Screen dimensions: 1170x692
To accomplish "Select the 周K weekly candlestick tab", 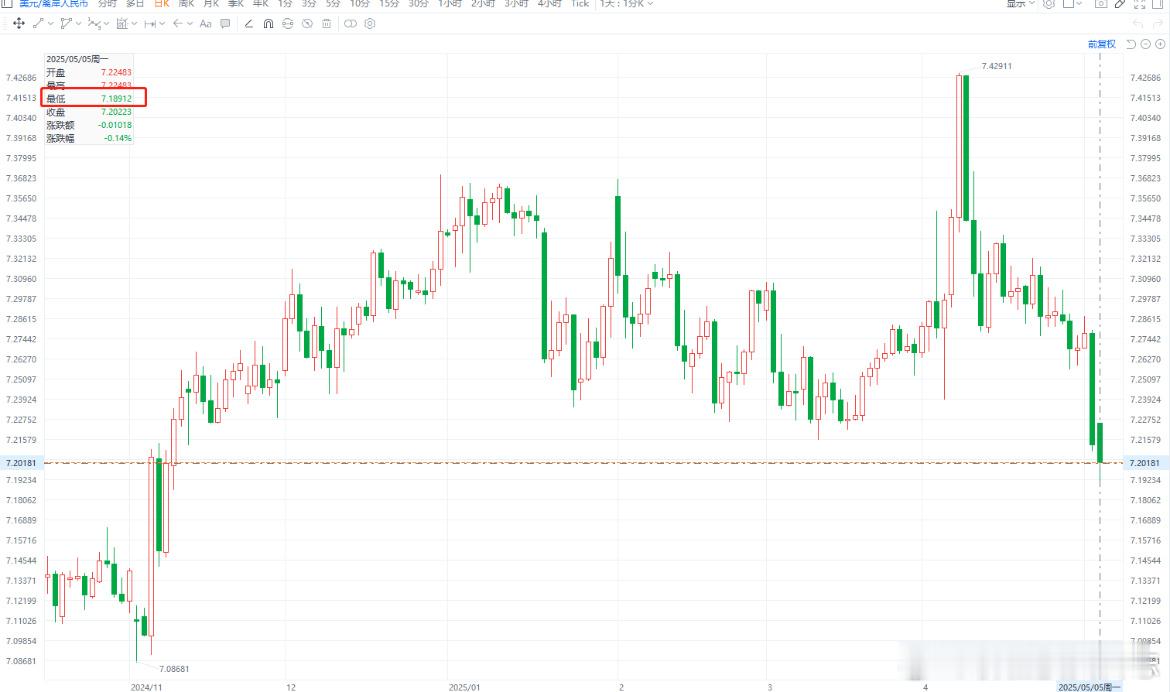I will 187,4.
